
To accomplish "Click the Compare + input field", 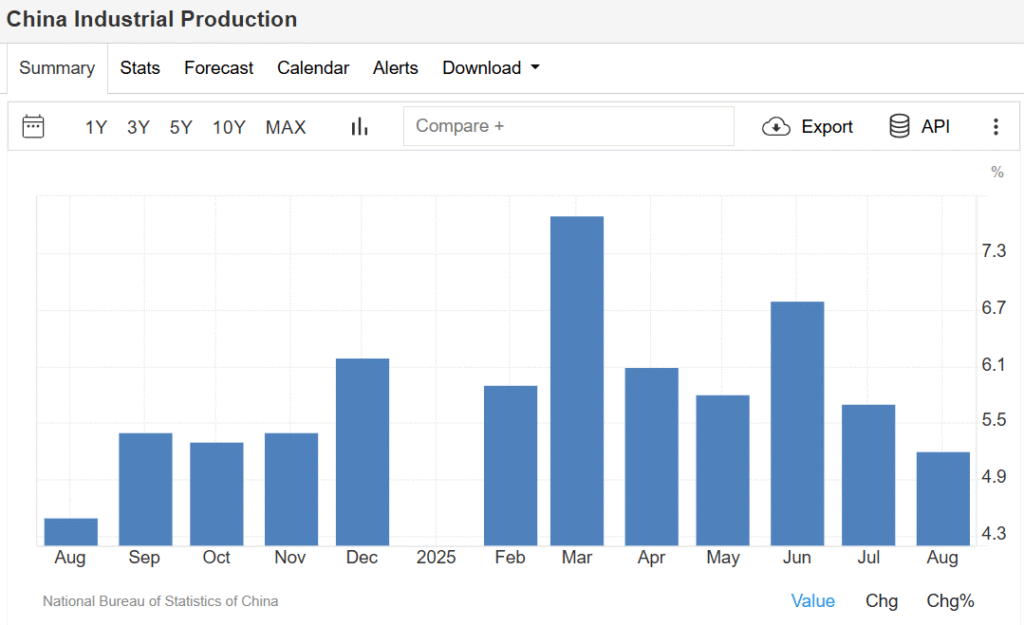I will point(568,126).
